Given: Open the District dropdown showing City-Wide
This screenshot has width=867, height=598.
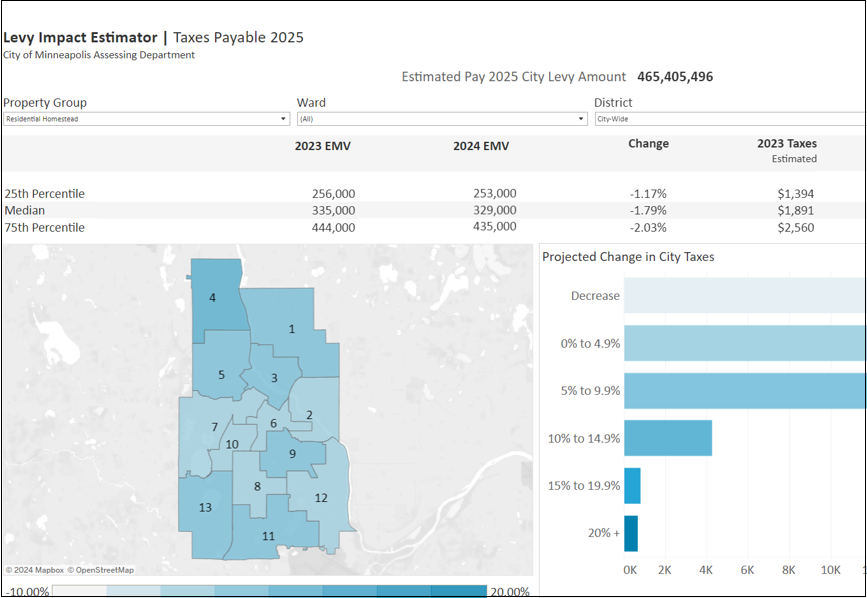Looking at the screenshot, I should (x=730, y=119).
